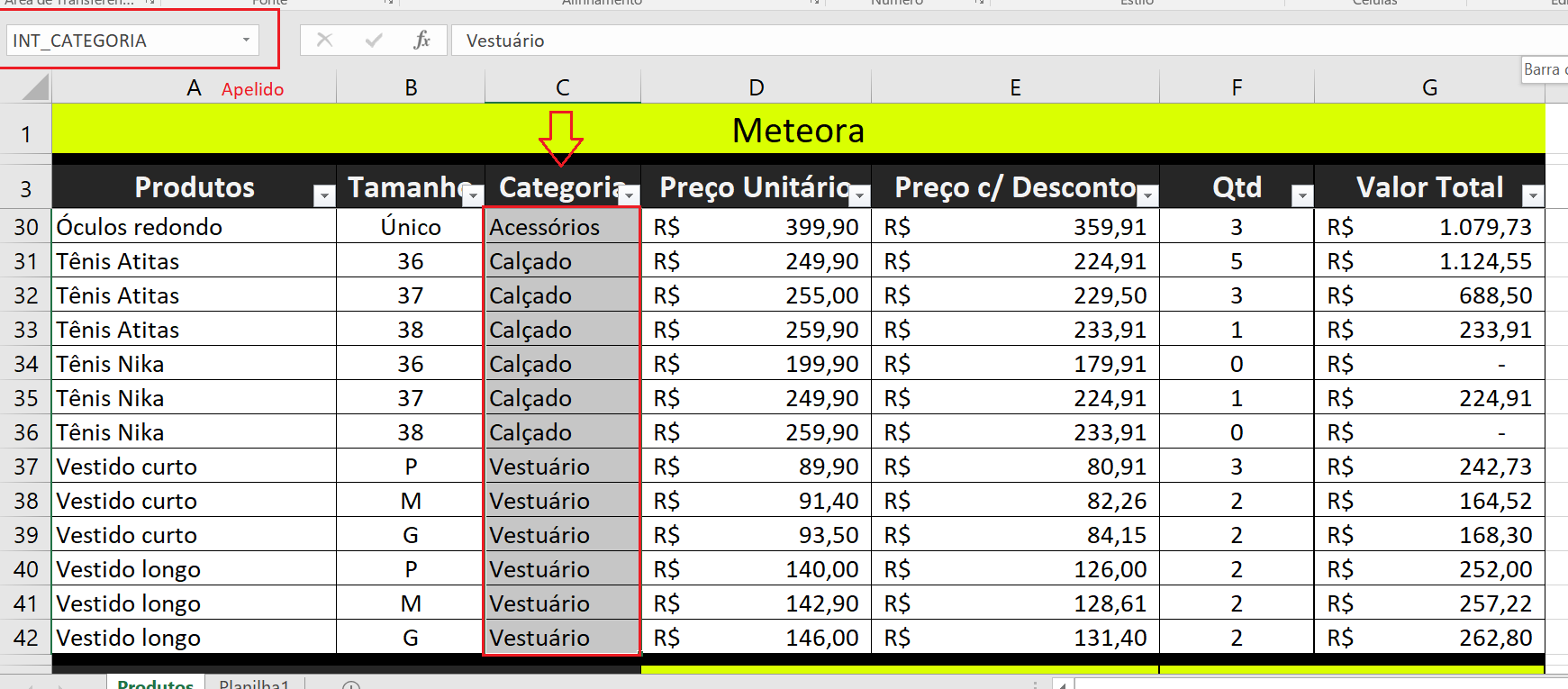Select the total value 262,80 cell
The height and width of the screenshot is (689, 1568).
click(1429, 638)
